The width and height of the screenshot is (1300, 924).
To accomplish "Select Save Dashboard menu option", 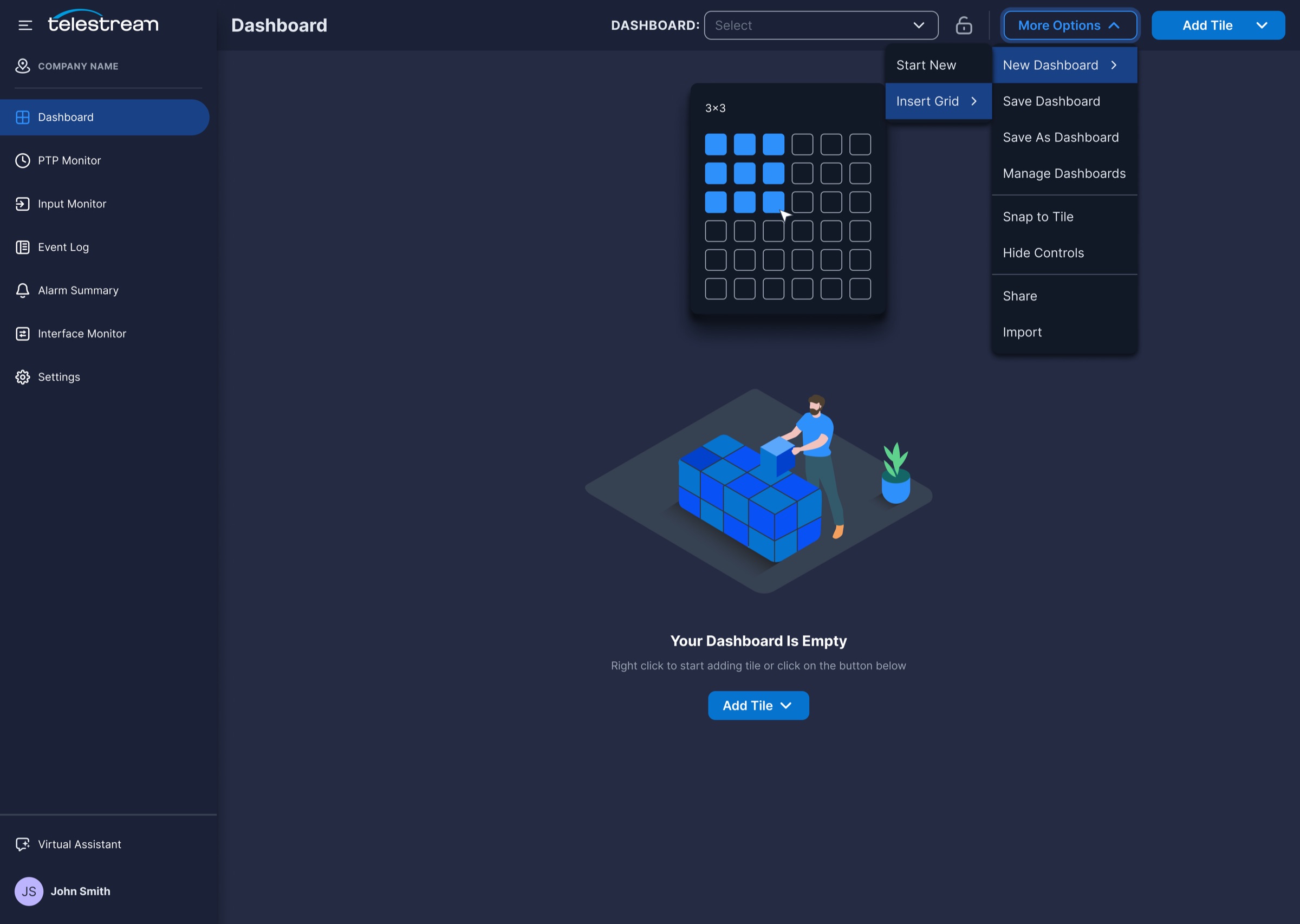I will (1064, 101).
